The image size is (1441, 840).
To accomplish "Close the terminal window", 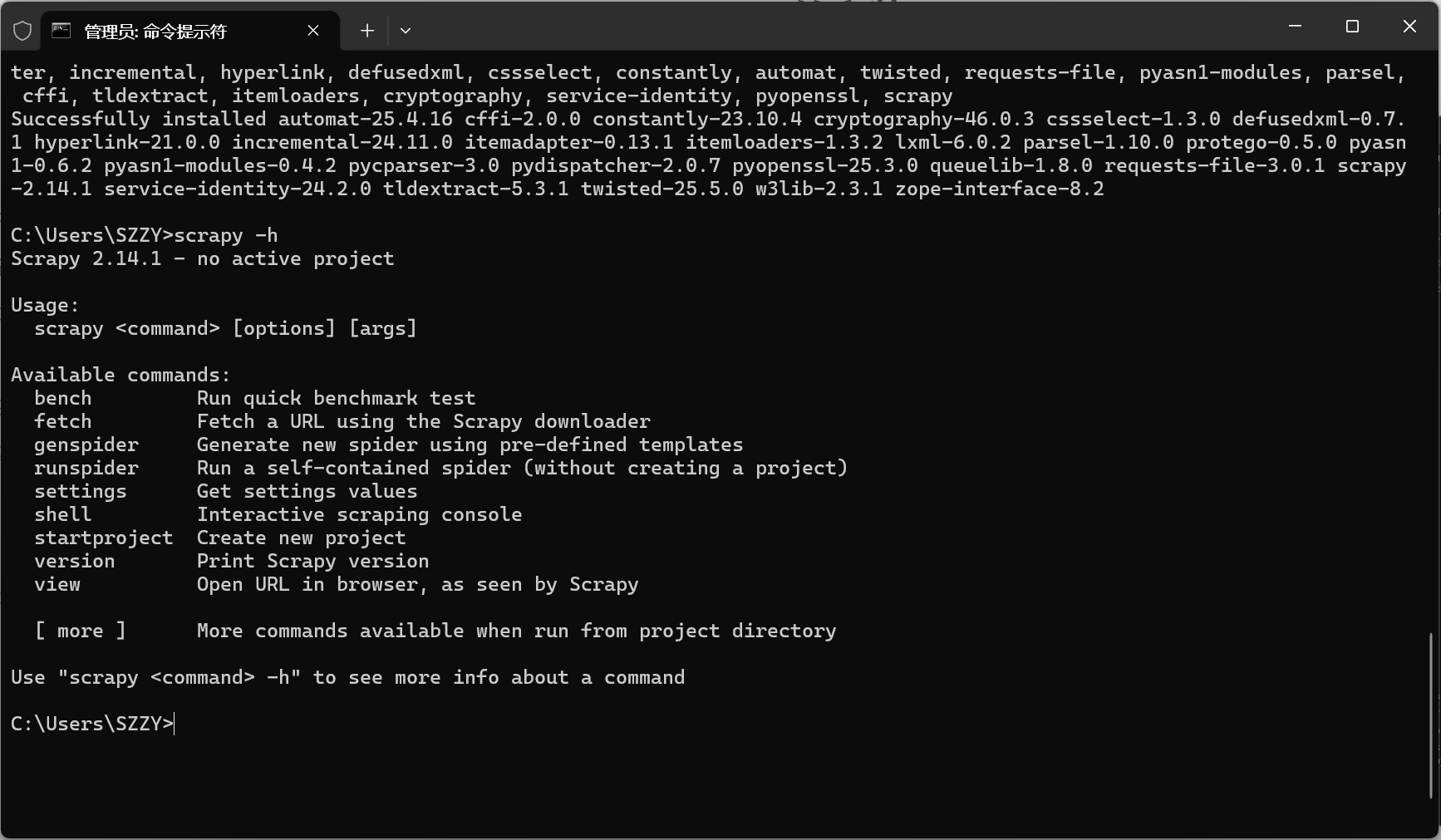I will pyautogui.click(x=1409, y=27).
